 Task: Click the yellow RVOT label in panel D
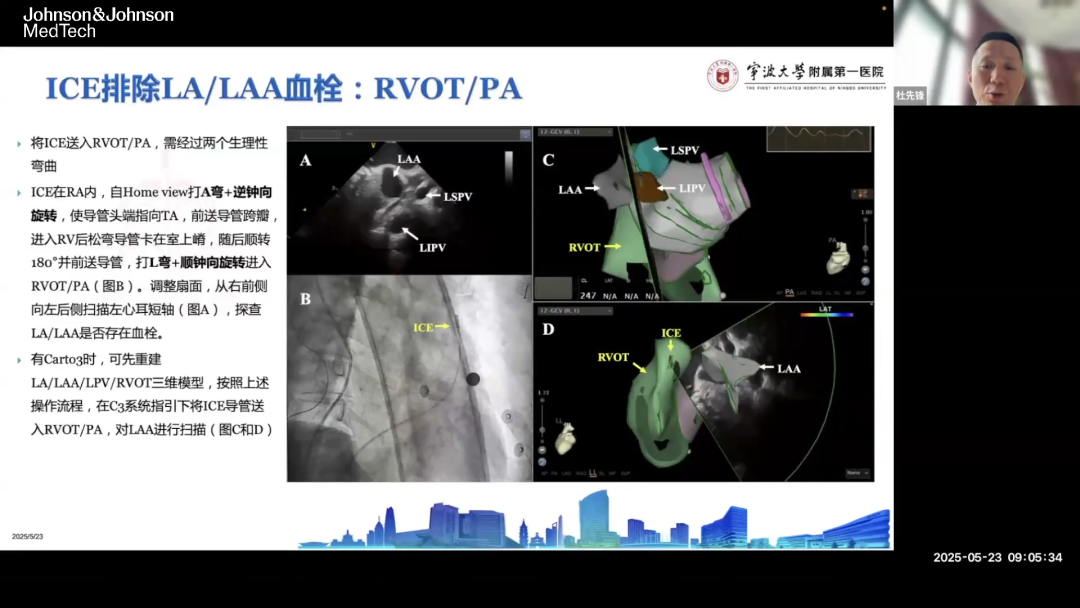(x=613, y=357)
